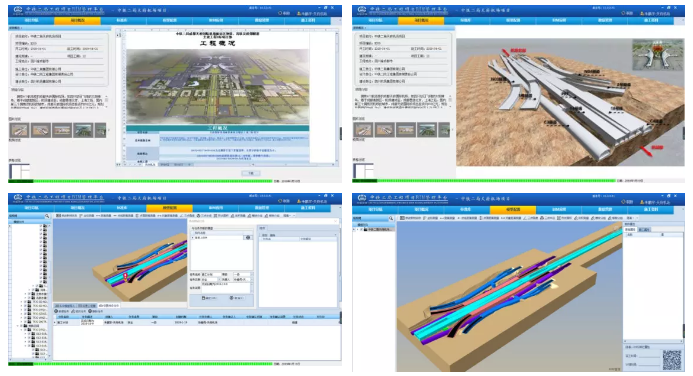Viewport: 693px width, 376px height.
Task: Click the right cancel button in the dialog
Action: click(236, 298)
